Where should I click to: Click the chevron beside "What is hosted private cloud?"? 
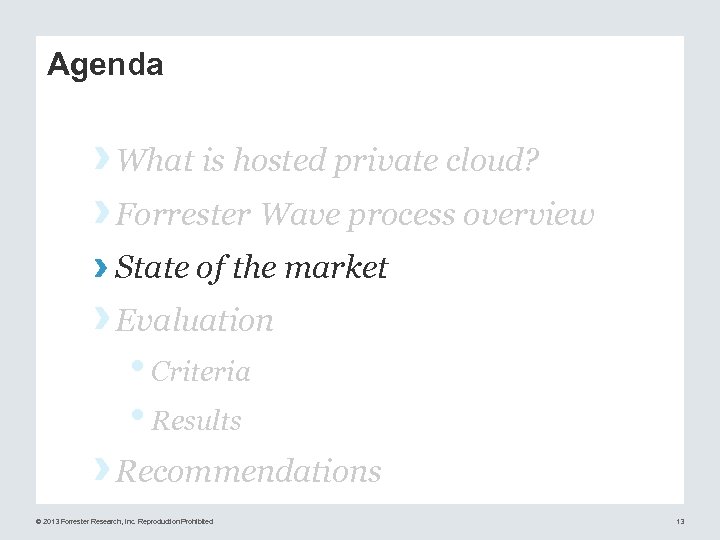coord(101,157)
